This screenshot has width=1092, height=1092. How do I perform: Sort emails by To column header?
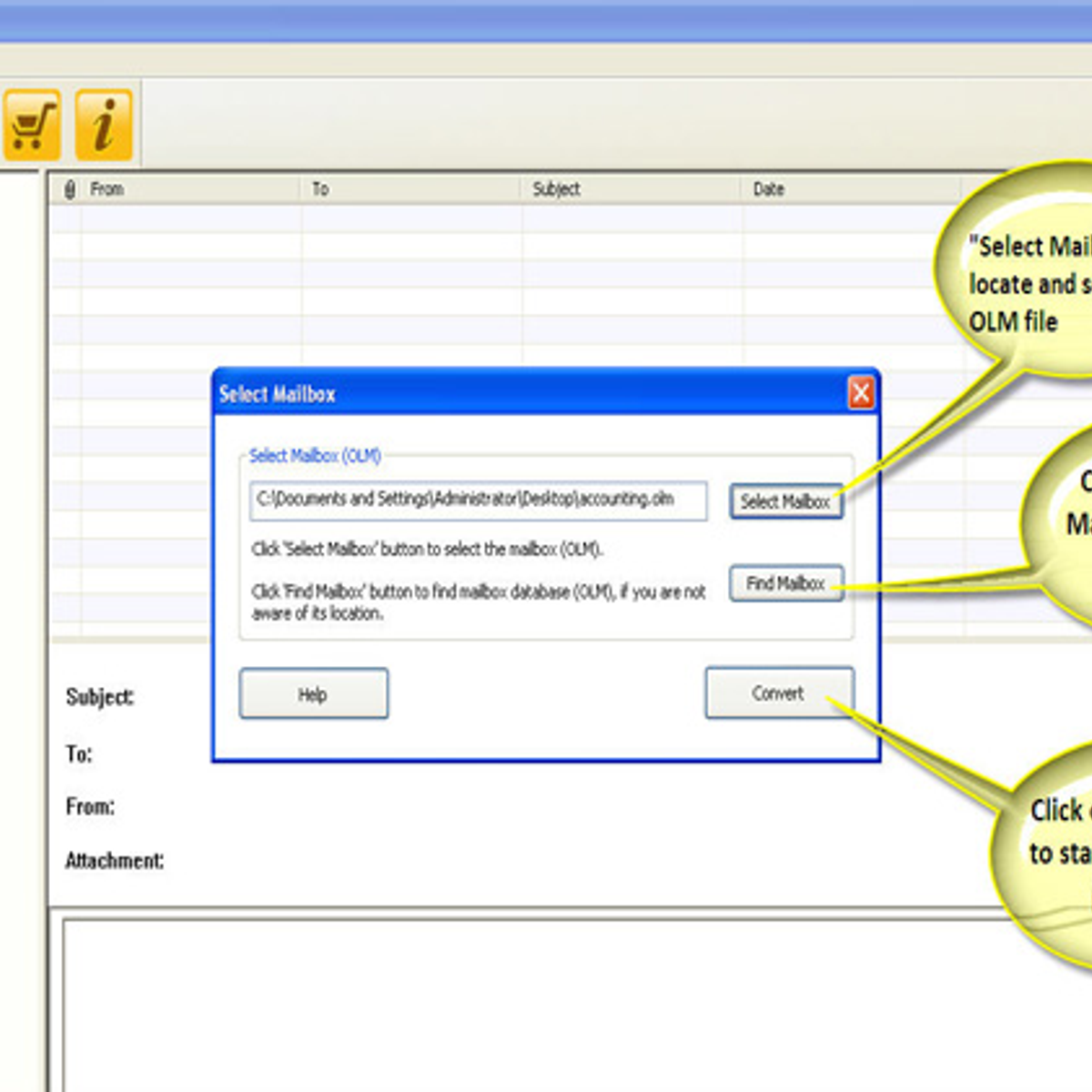[409, 189]
